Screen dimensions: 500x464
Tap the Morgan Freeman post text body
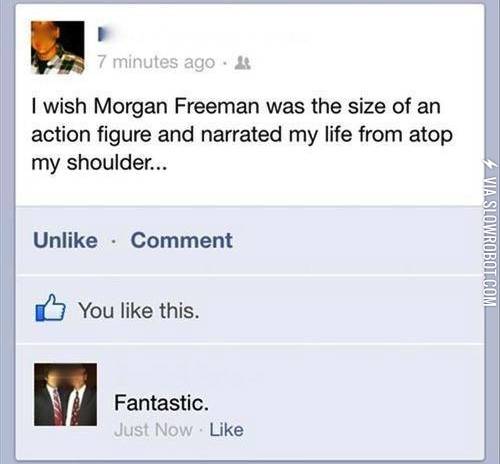click(242, 134)
